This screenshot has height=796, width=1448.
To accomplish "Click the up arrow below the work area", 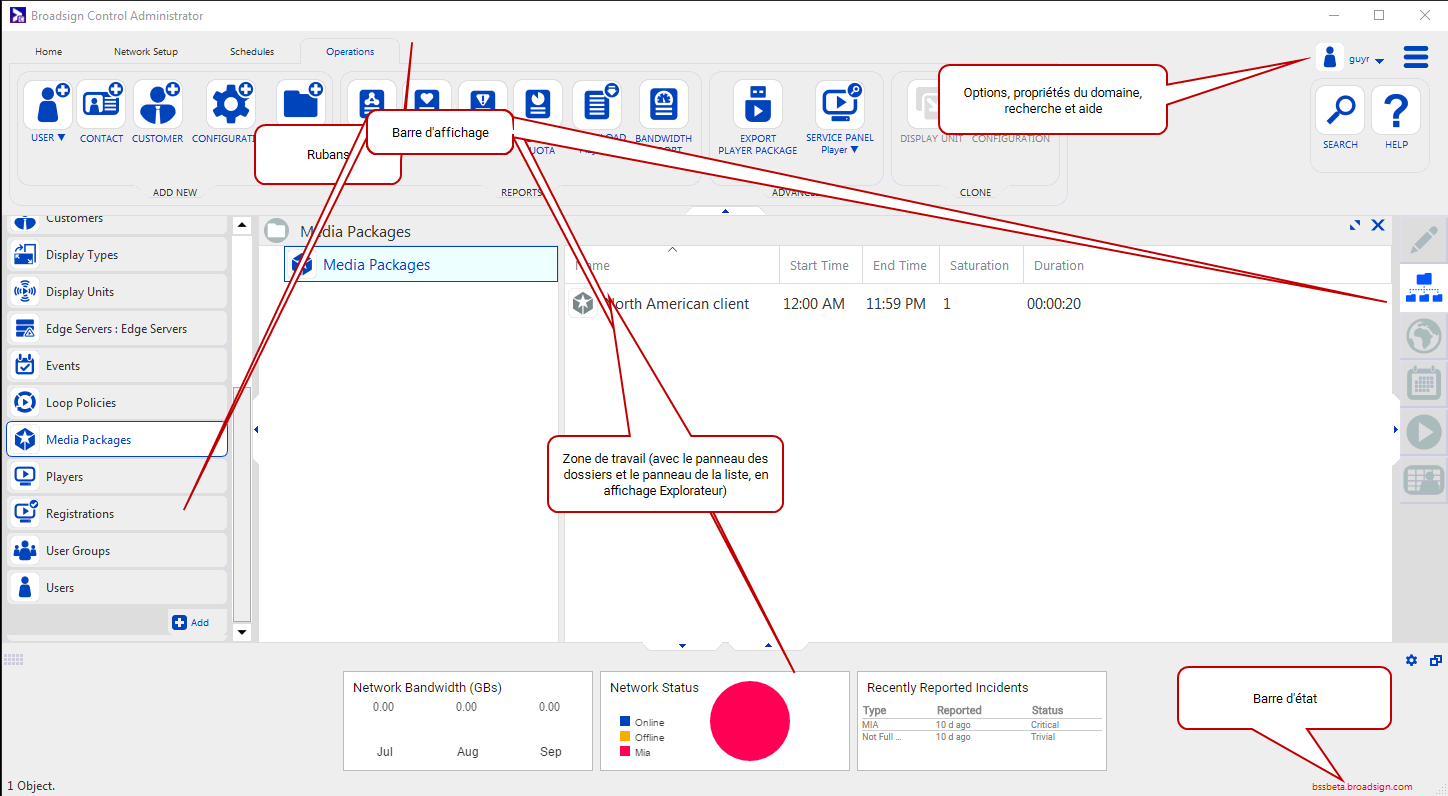I will (768, 646).
